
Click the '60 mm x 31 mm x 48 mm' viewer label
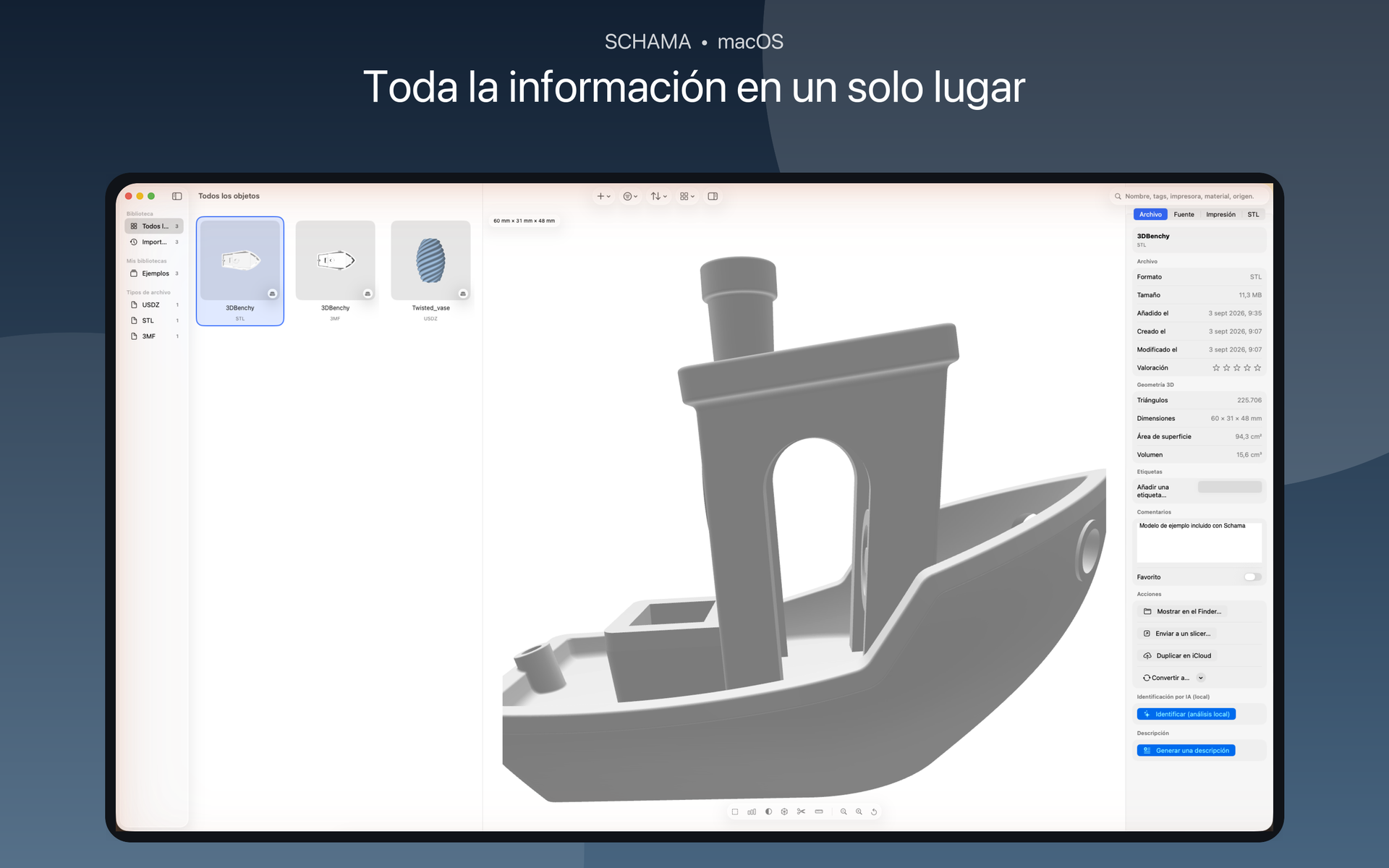[524, 221]
